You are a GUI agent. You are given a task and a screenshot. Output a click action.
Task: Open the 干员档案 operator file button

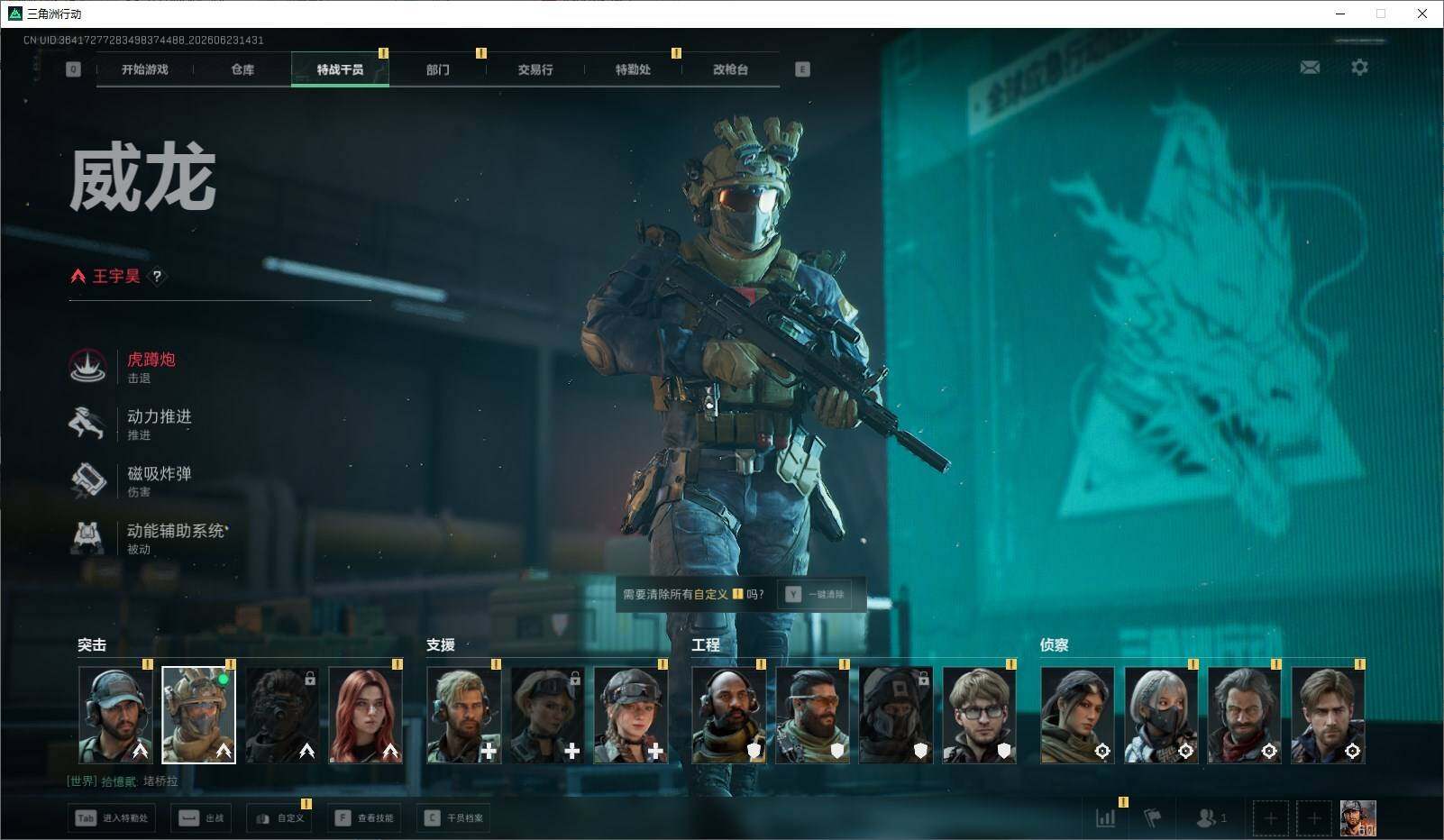click(453, 818)
